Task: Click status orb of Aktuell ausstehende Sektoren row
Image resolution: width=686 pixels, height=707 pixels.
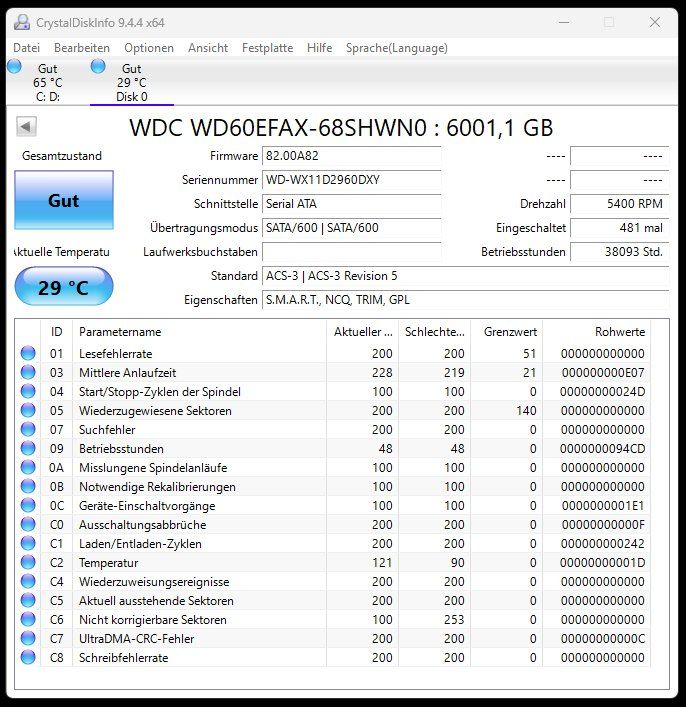Action: point(28,600)
